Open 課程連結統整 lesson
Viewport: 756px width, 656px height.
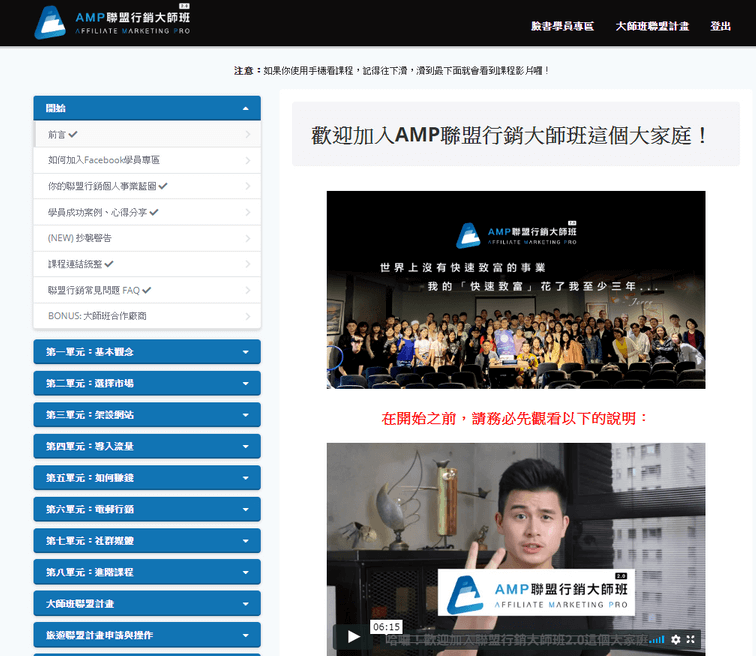(147, 264)
